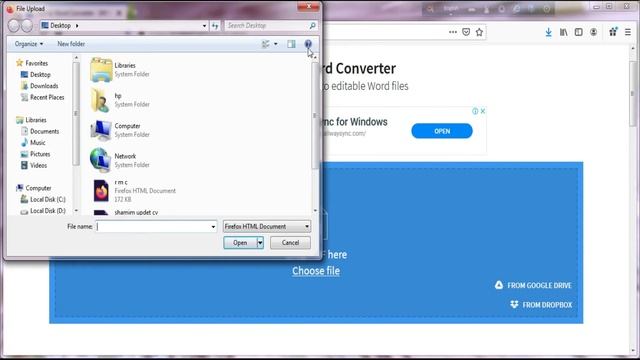Click the File name input field
640x360 pixels.
point(153,227)
